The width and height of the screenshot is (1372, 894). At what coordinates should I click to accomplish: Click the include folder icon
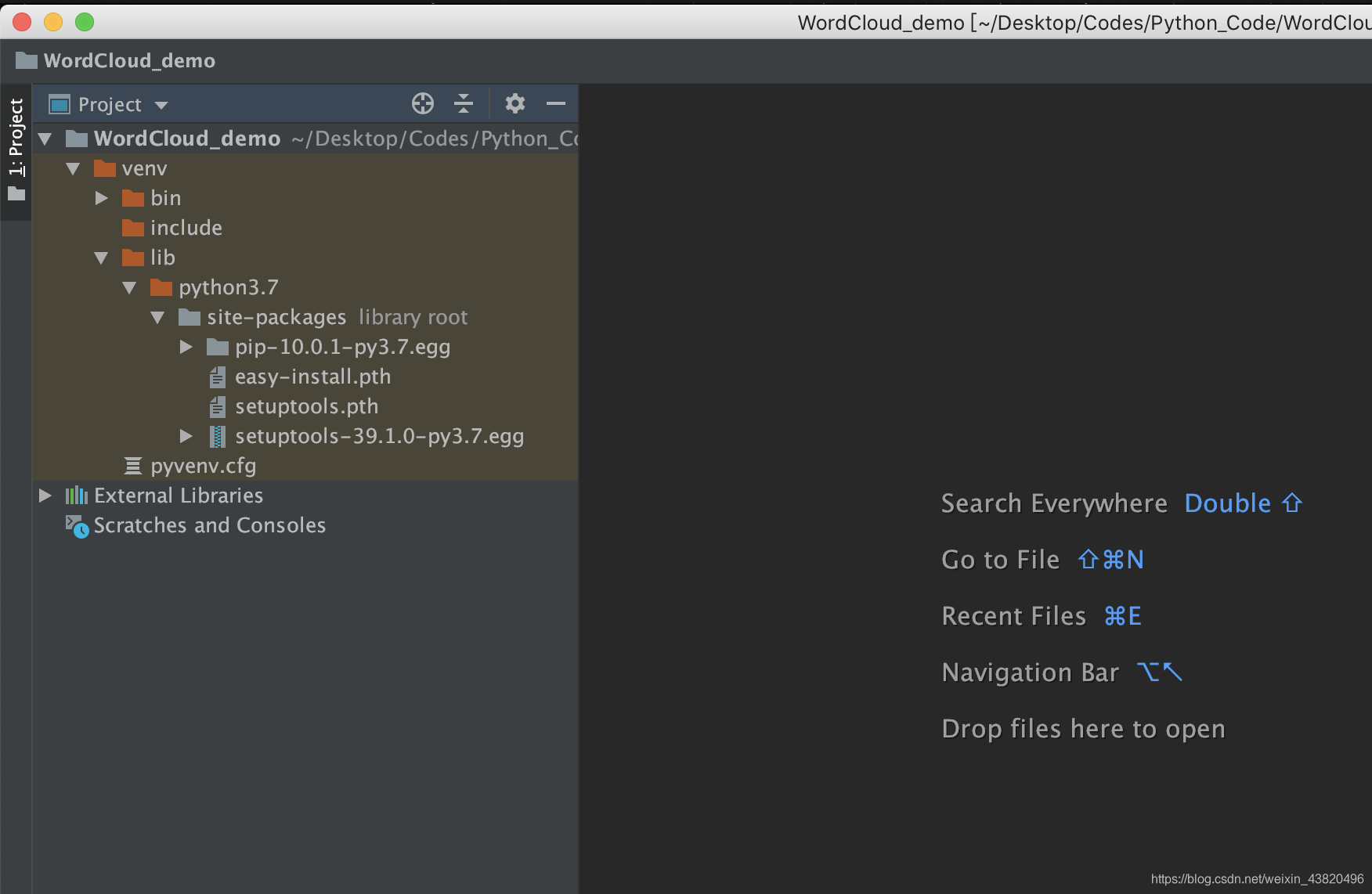[x=133, y=228]
